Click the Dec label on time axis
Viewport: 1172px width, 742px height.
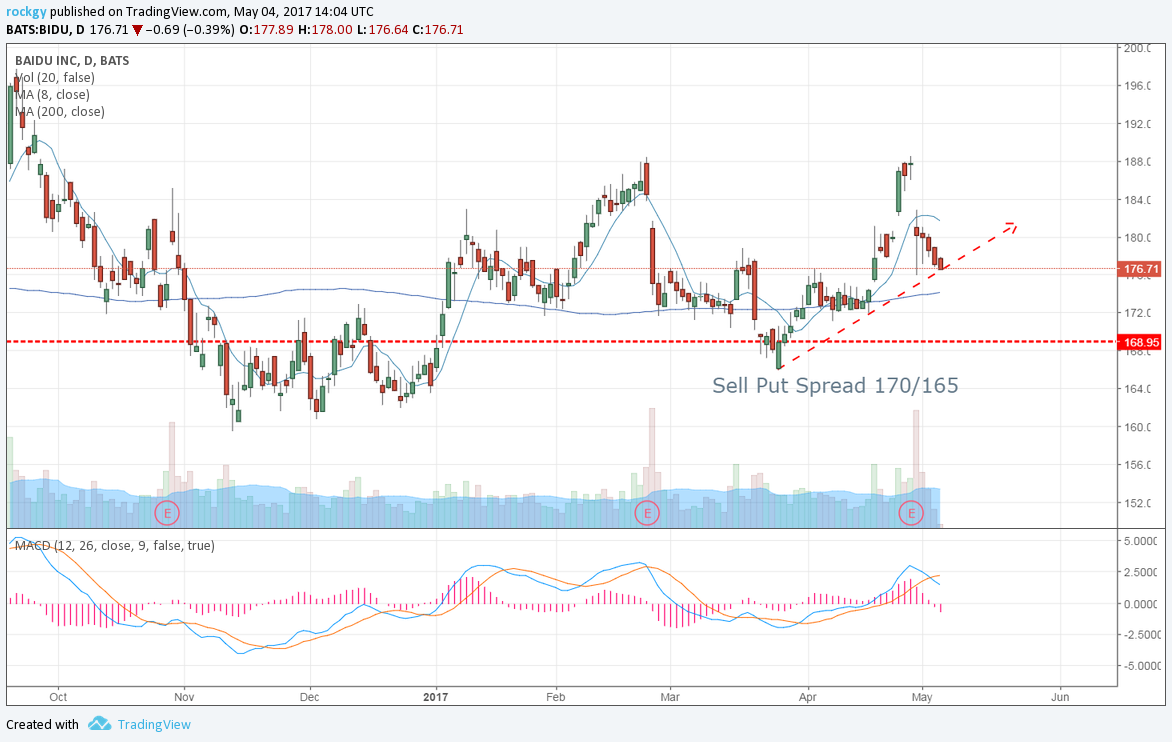coord(309,697)
